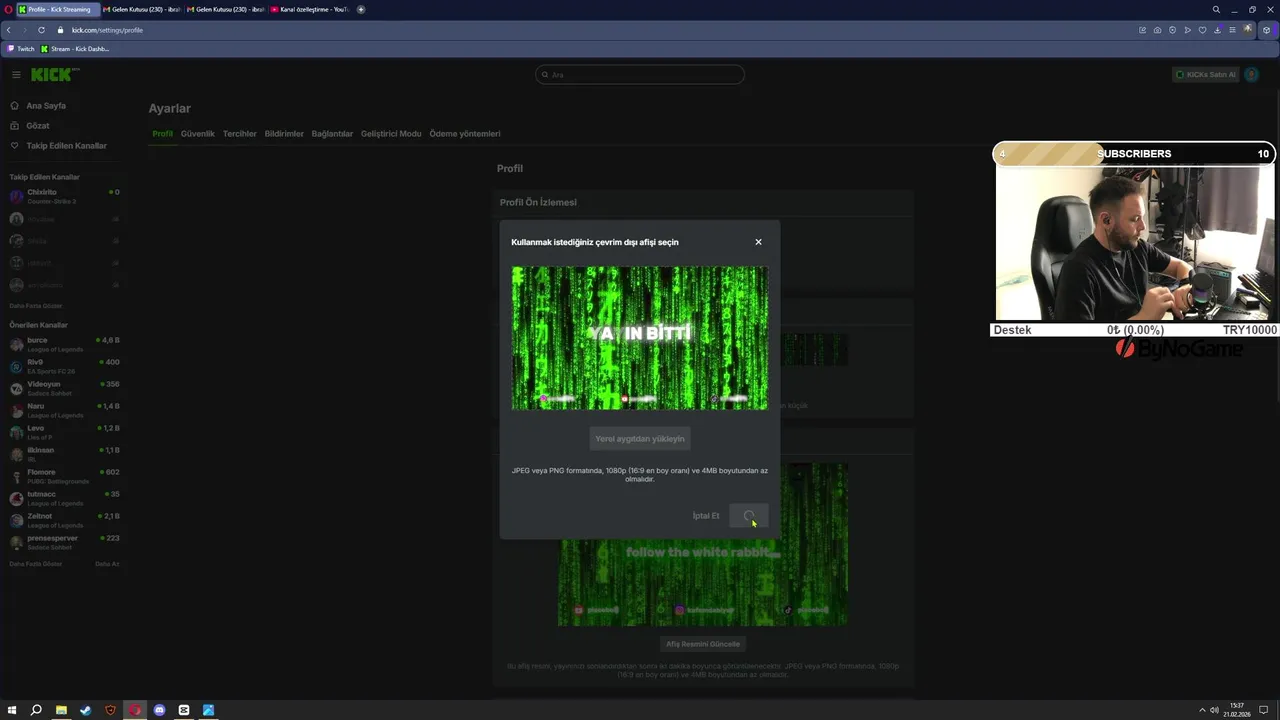Open the Flomore recommended channel
The image size is (1280, 720).
64,476
